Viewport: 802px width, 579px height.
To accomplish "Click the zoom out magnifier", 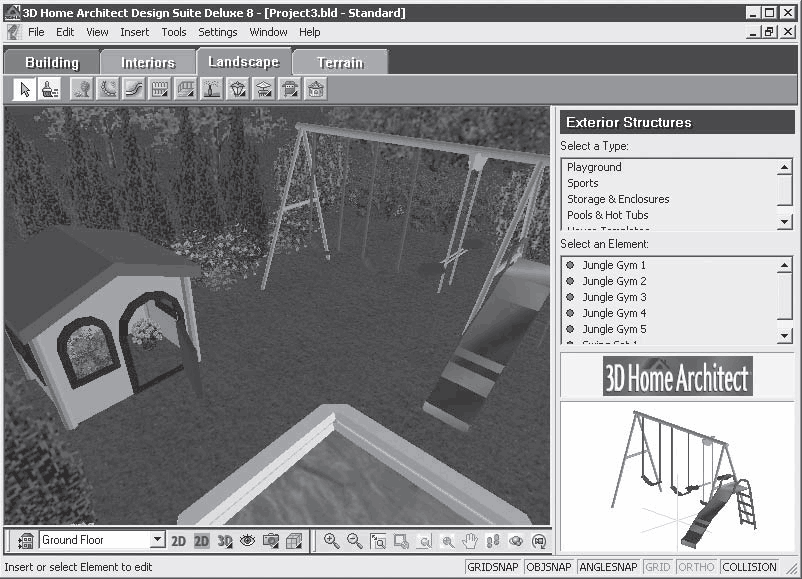I will click(354, 541).
